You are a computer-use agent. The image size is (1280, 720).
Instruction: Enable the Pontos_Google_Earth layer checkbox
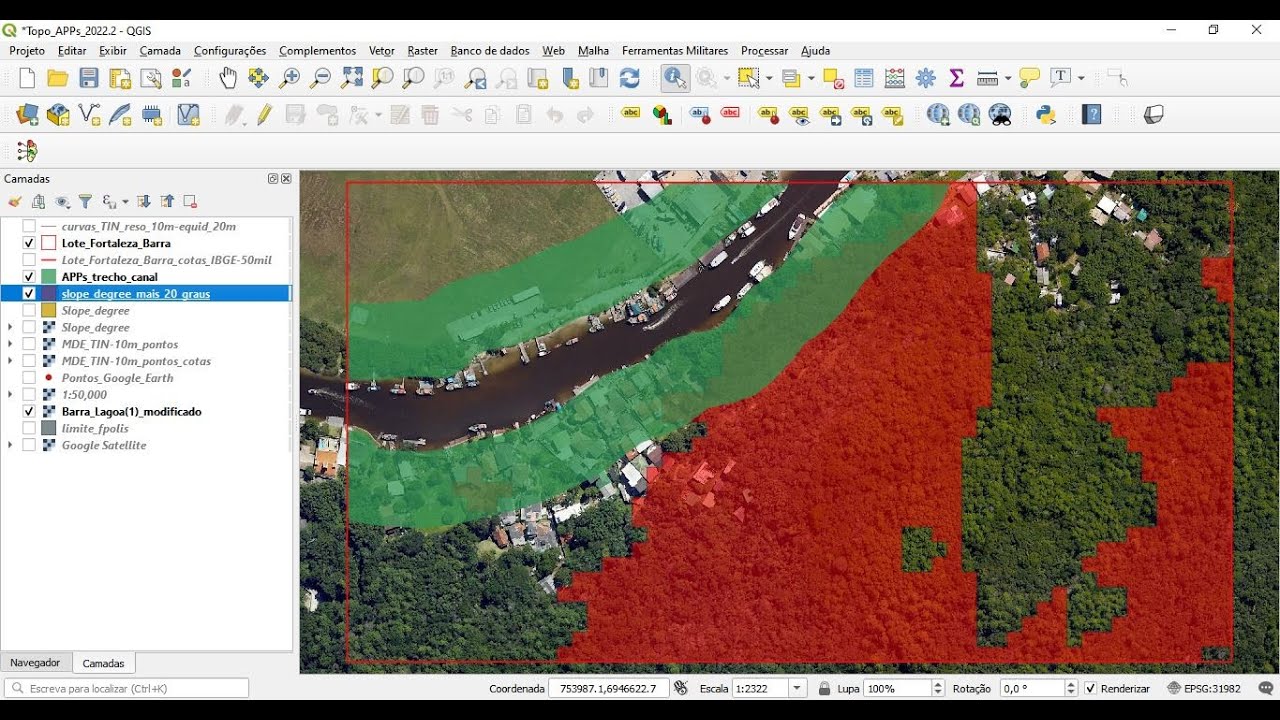29,378
